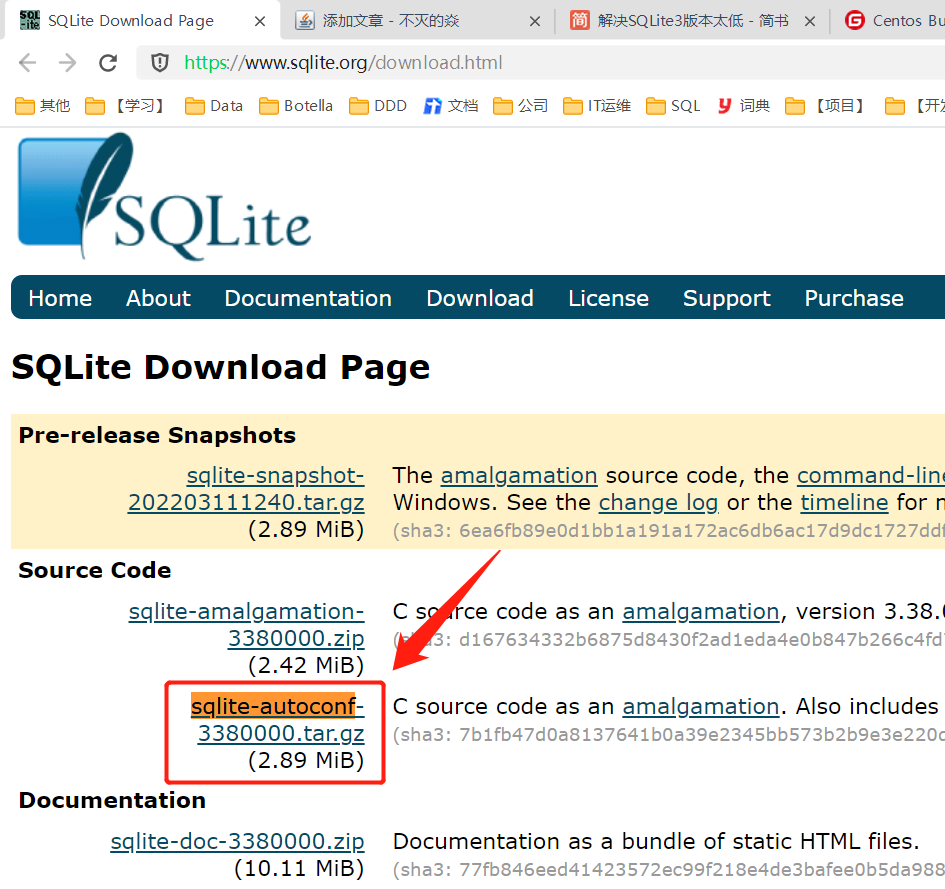Click the SQLite logo image
Screen dimensions: 945x889
pyautogui.click(x=164, y=196)
